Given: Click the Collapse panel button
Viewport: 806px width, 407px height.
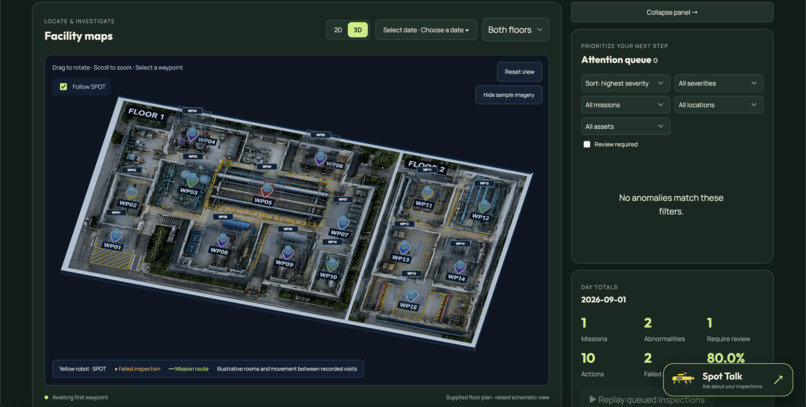Looking at the screenshot, I should [672, 12].
